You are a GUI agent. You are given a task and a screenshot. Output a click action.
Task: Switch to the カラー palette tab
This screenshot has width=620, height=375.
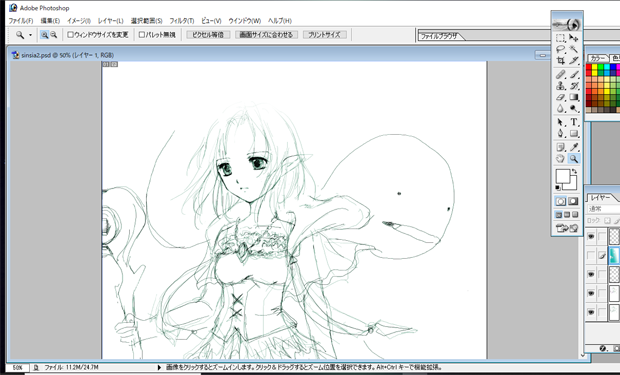point(597,59)
